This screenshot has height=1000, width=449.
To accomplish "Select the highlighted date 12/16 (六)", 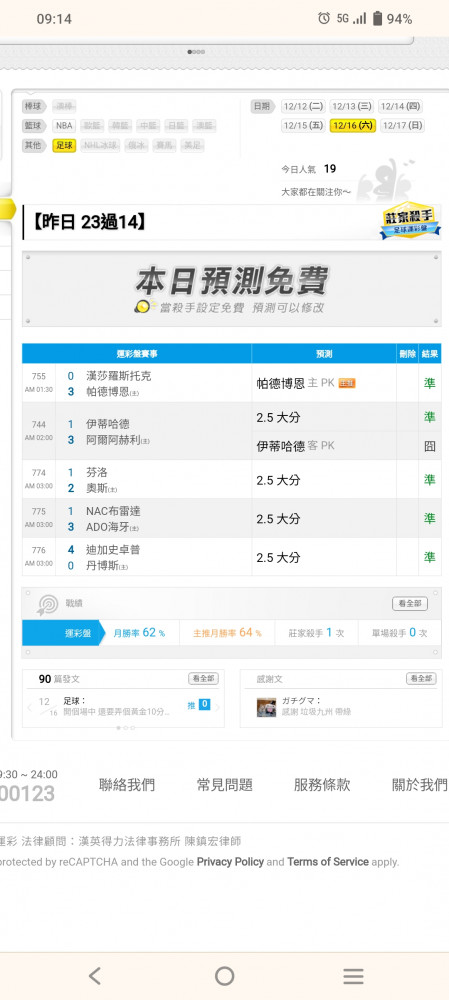I will (353, 126).
